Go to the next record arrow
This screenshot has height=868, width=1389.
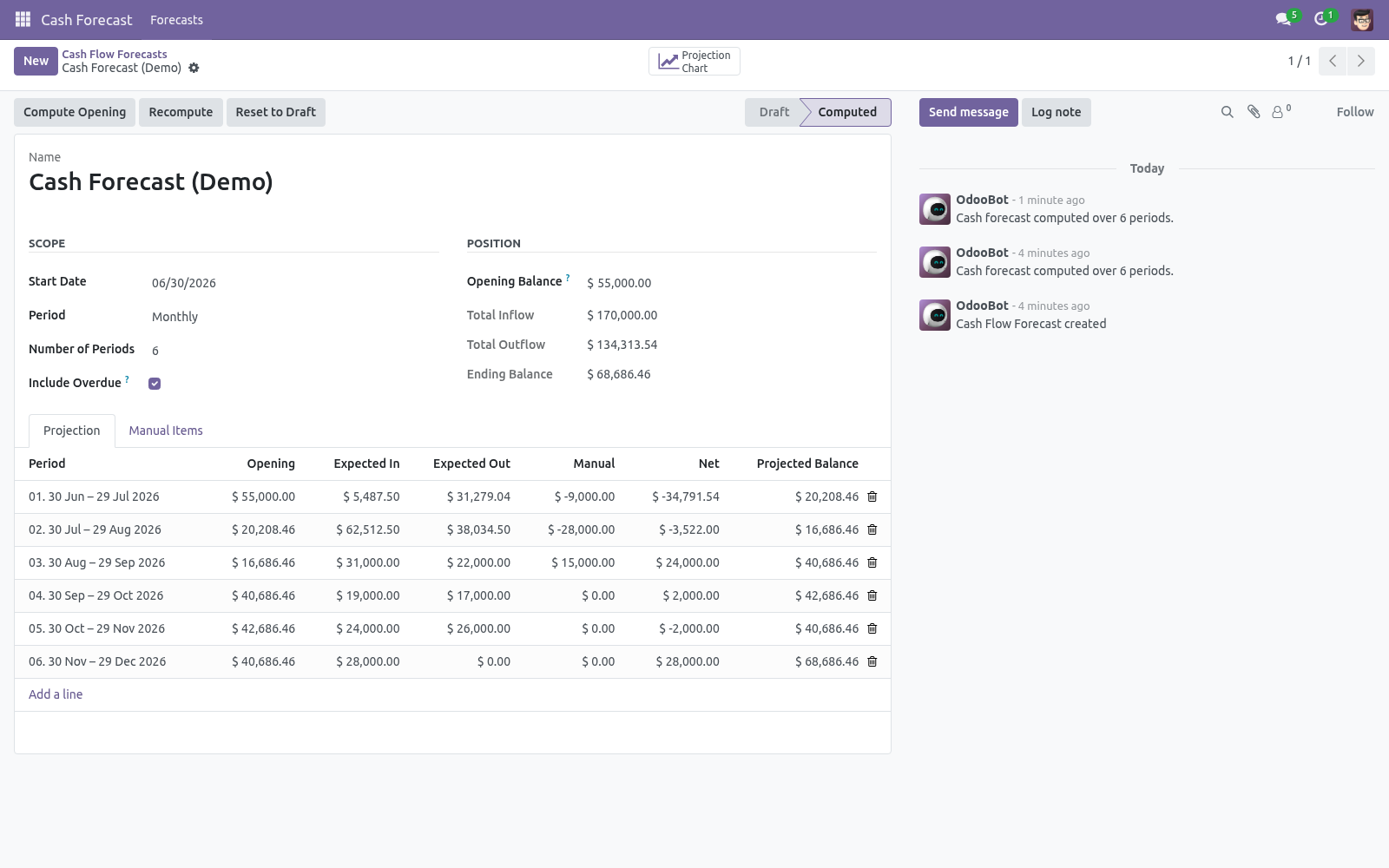click(x=1360, y=61)
